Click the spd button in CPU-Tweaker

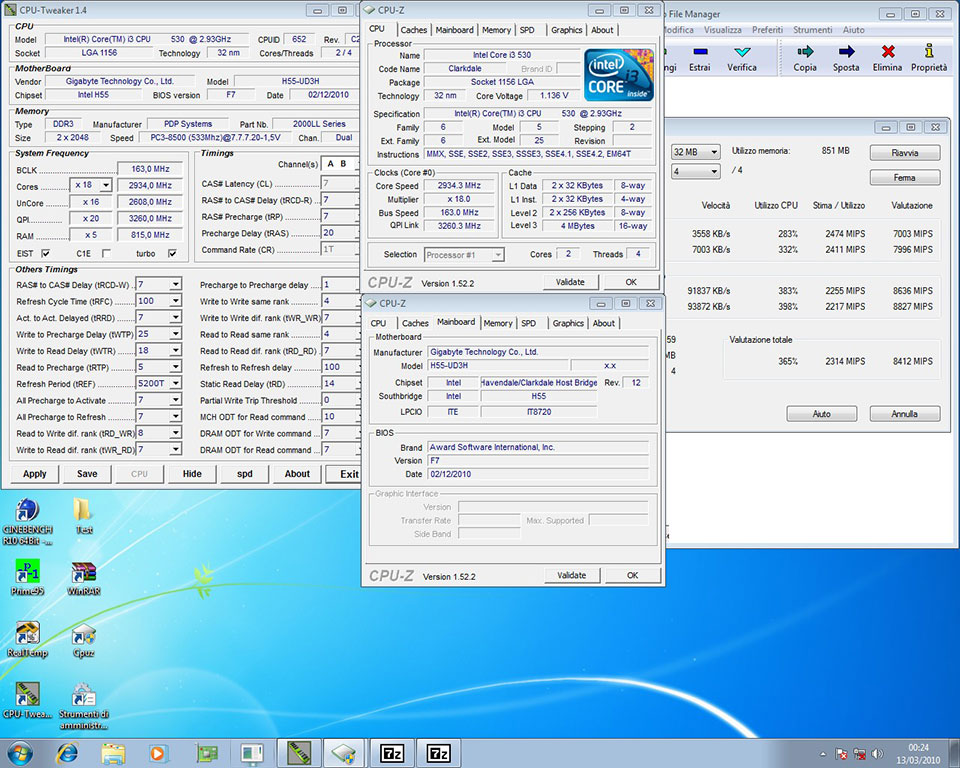pyautogui.click(x=245, y=474)
